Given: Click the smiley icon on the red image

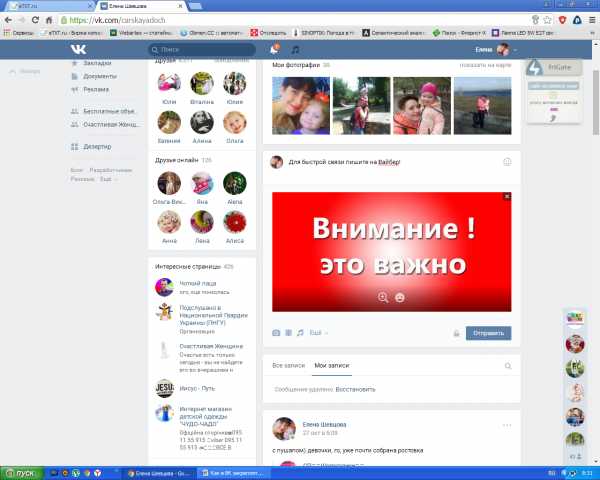Looking at the screenshot, I should click(399, 297).
